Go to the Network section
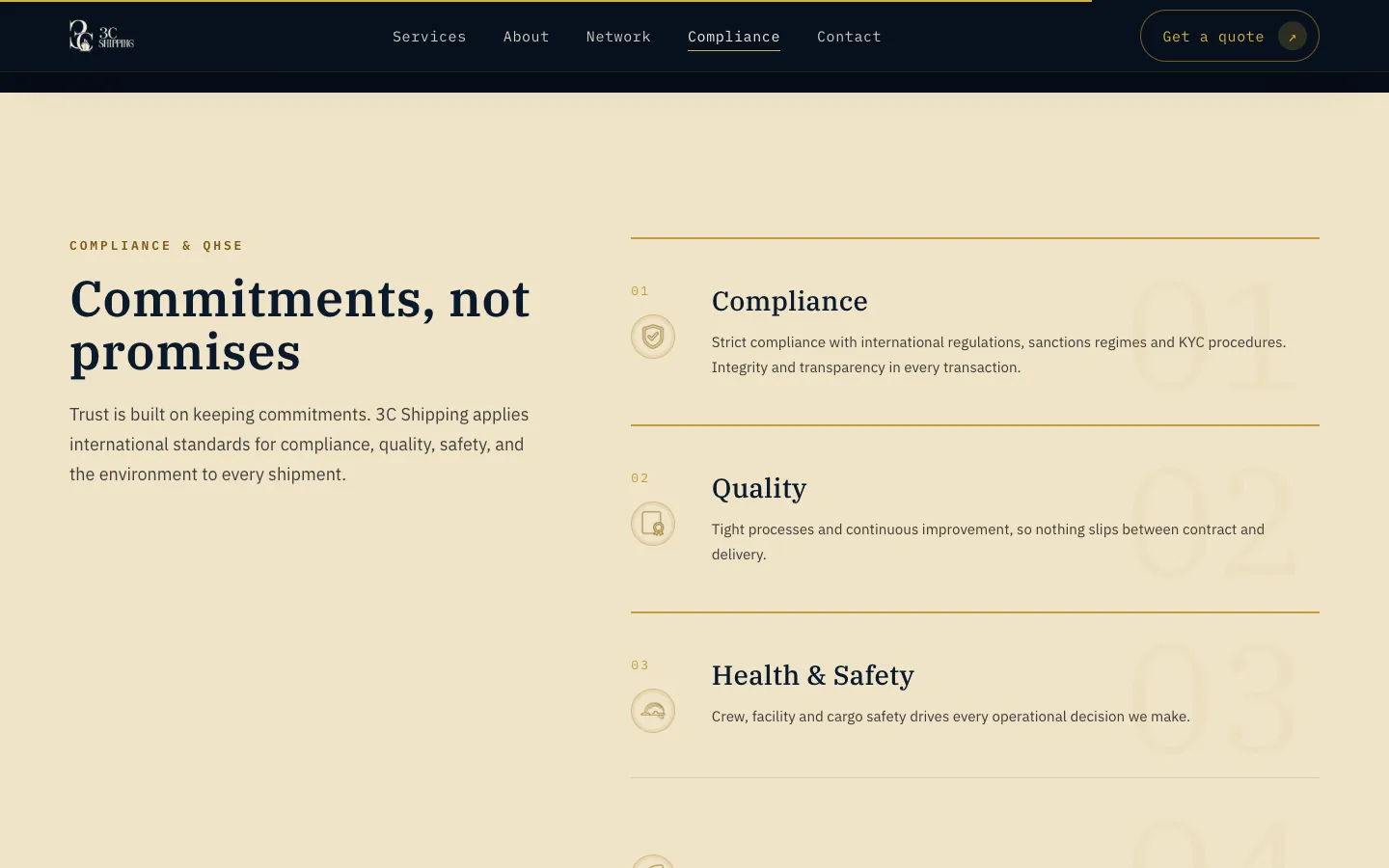1389x868 pixels. [618, 37]
